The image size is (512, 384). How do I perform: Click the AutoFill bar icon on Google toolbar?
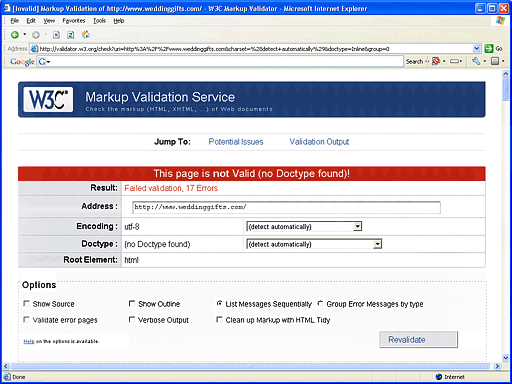click(x=454, y=61)
